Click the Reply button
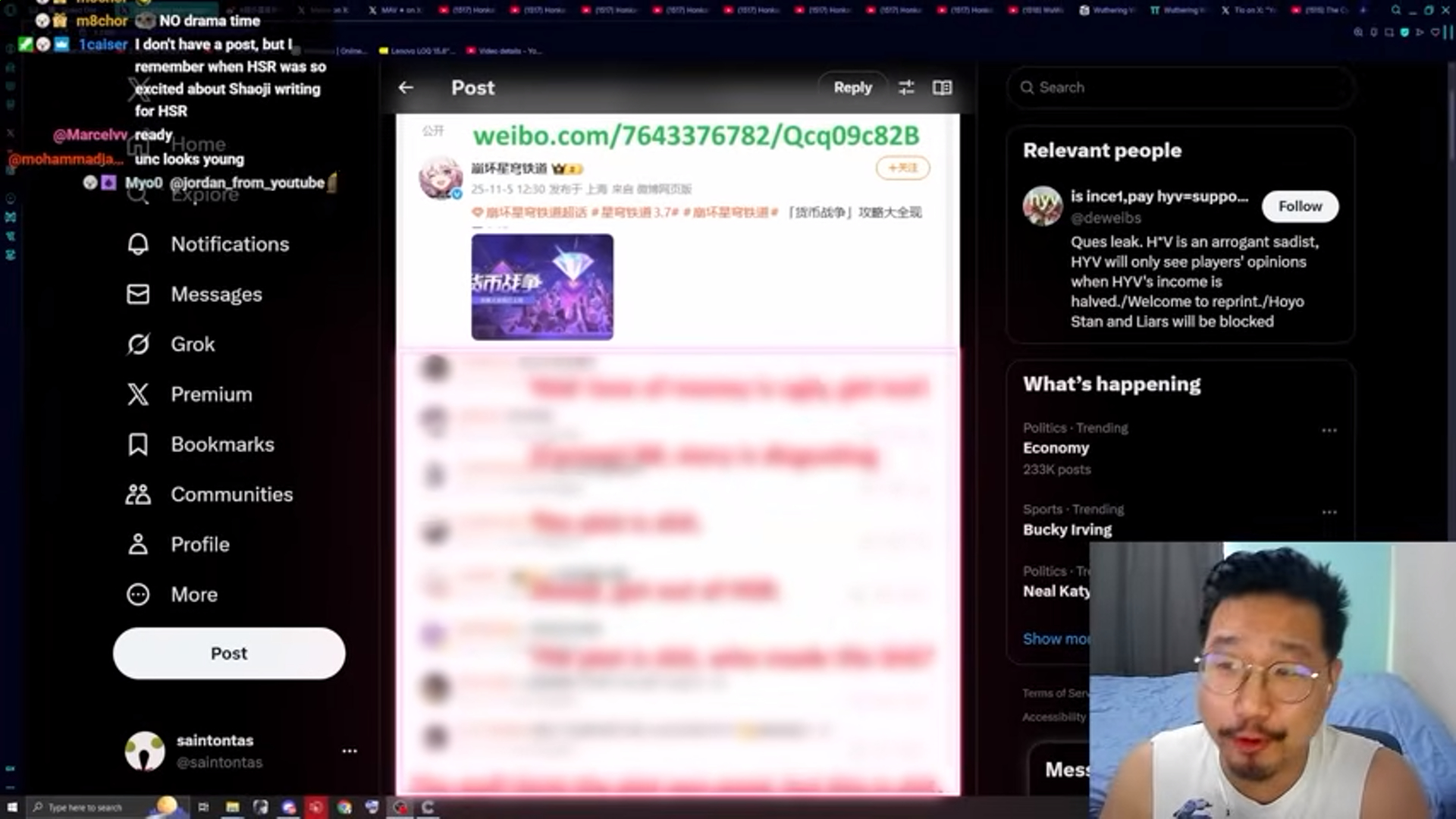The height and width of the screenshot is (819, 1456). point(852,88)
